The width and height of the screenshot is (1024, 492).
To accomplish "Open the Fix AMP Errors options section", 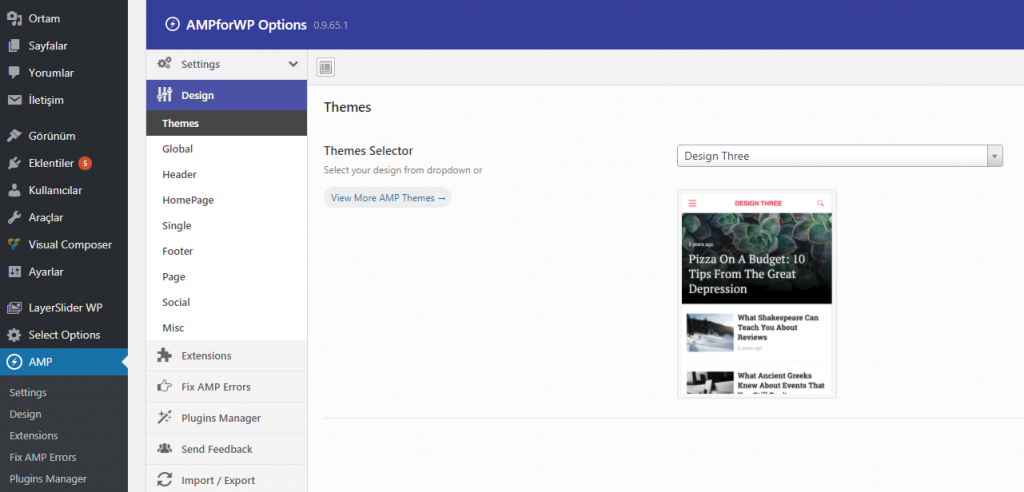I will (x=227, y=387).
